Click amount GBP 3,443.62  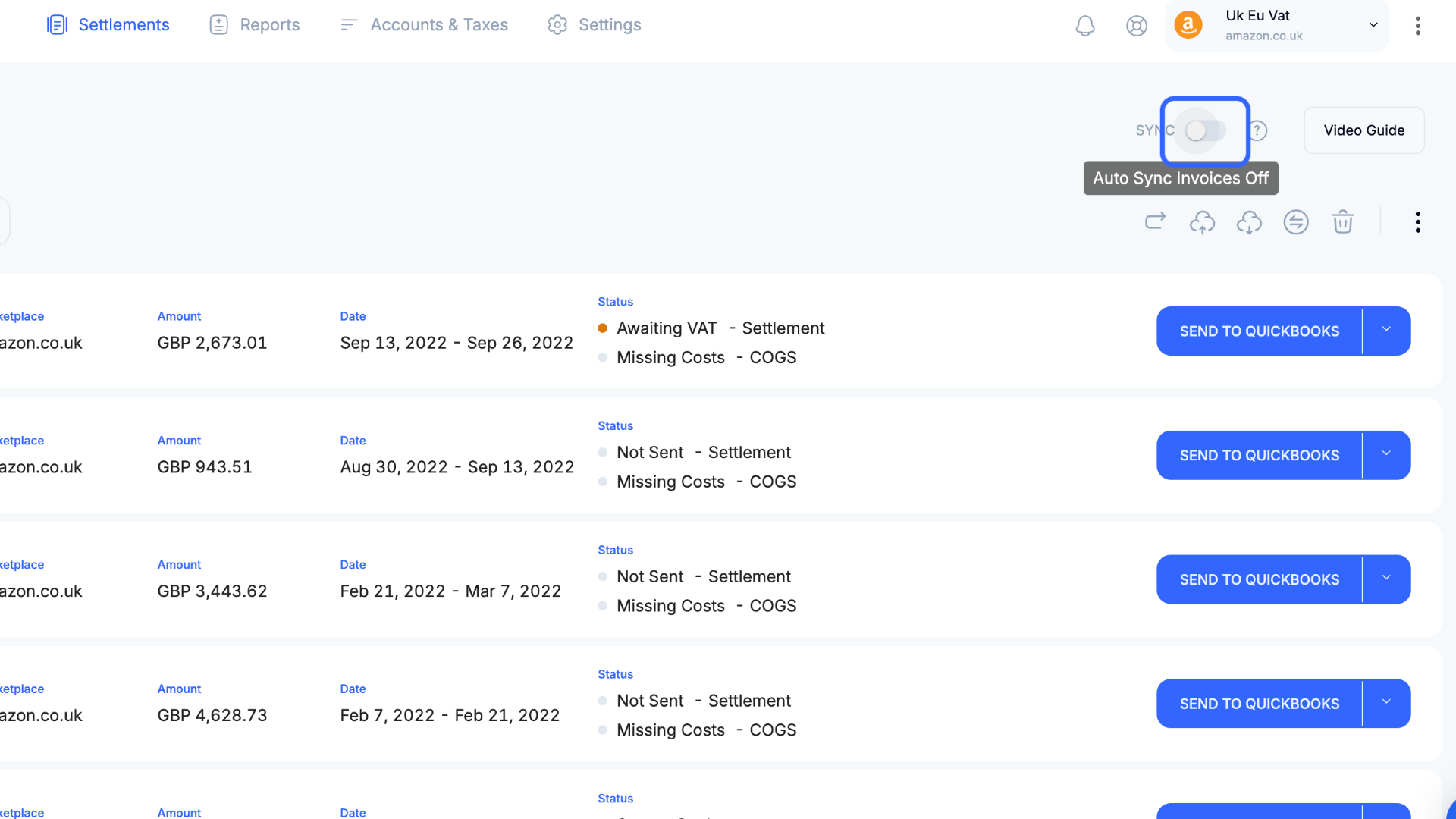pos(212,591)
